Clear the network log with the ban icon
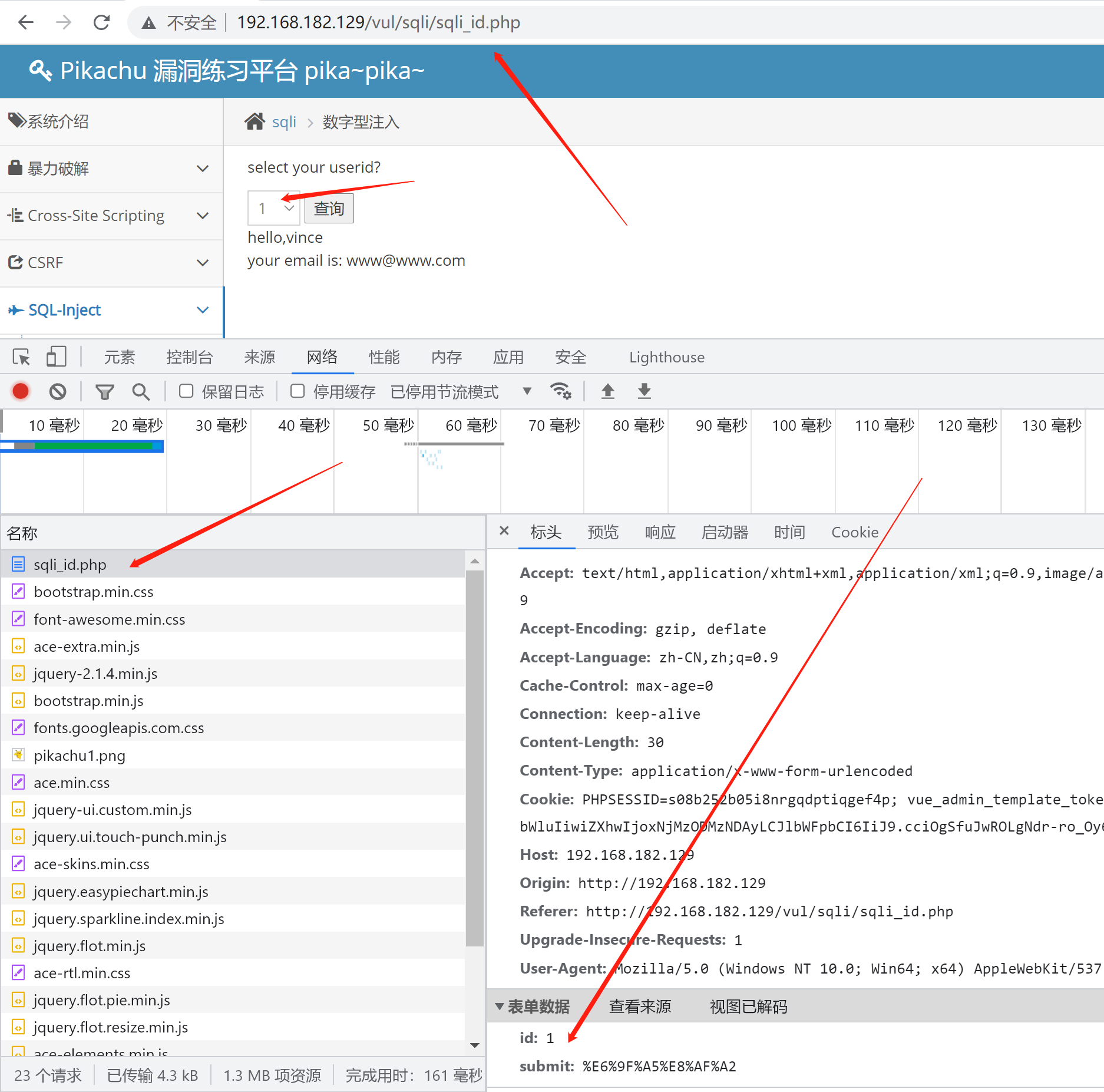 point(58,391)
